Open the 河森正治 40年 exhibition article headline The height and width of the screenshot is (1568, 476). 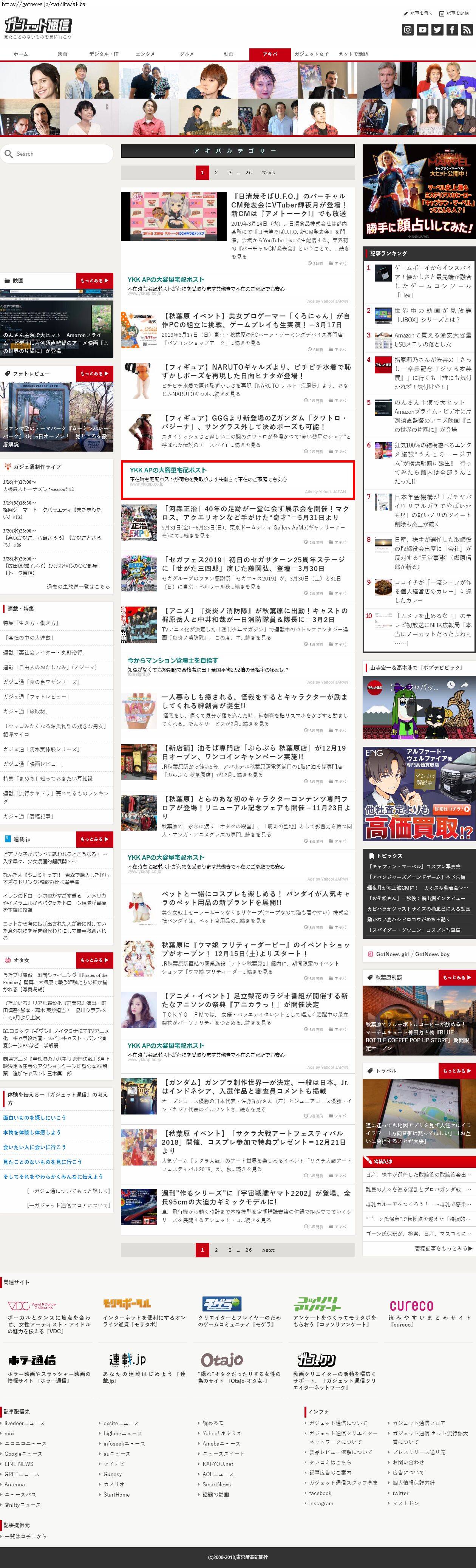[256, 513]
